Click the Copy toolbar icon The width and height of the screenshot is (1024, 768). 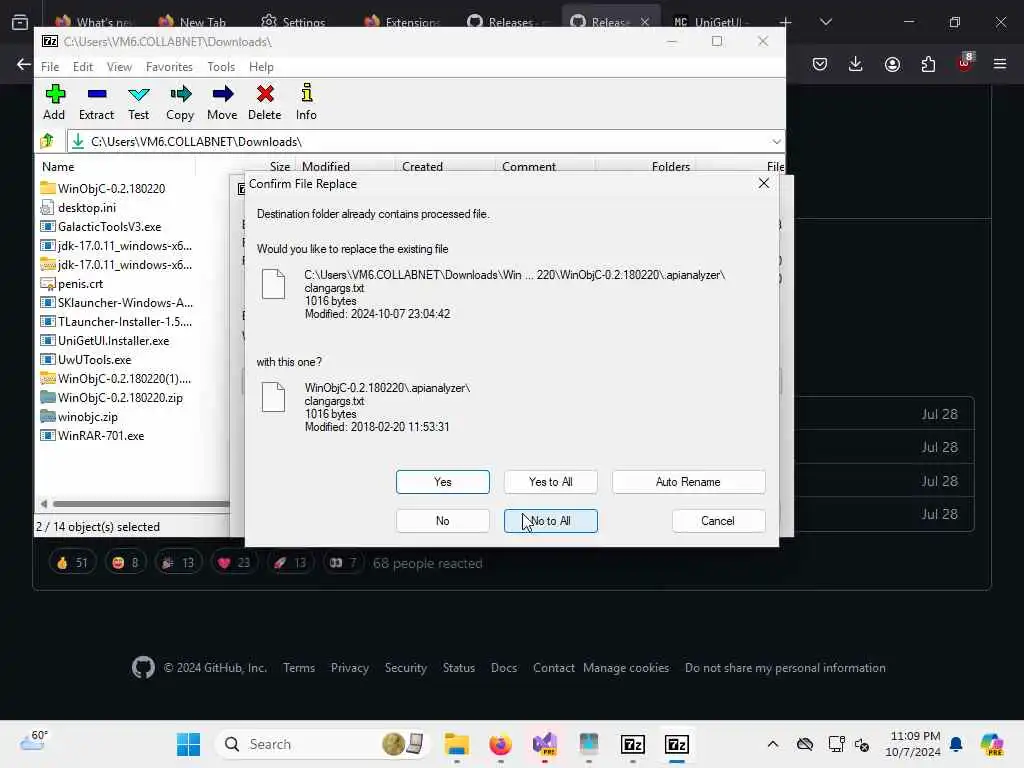tap(180, 103)
